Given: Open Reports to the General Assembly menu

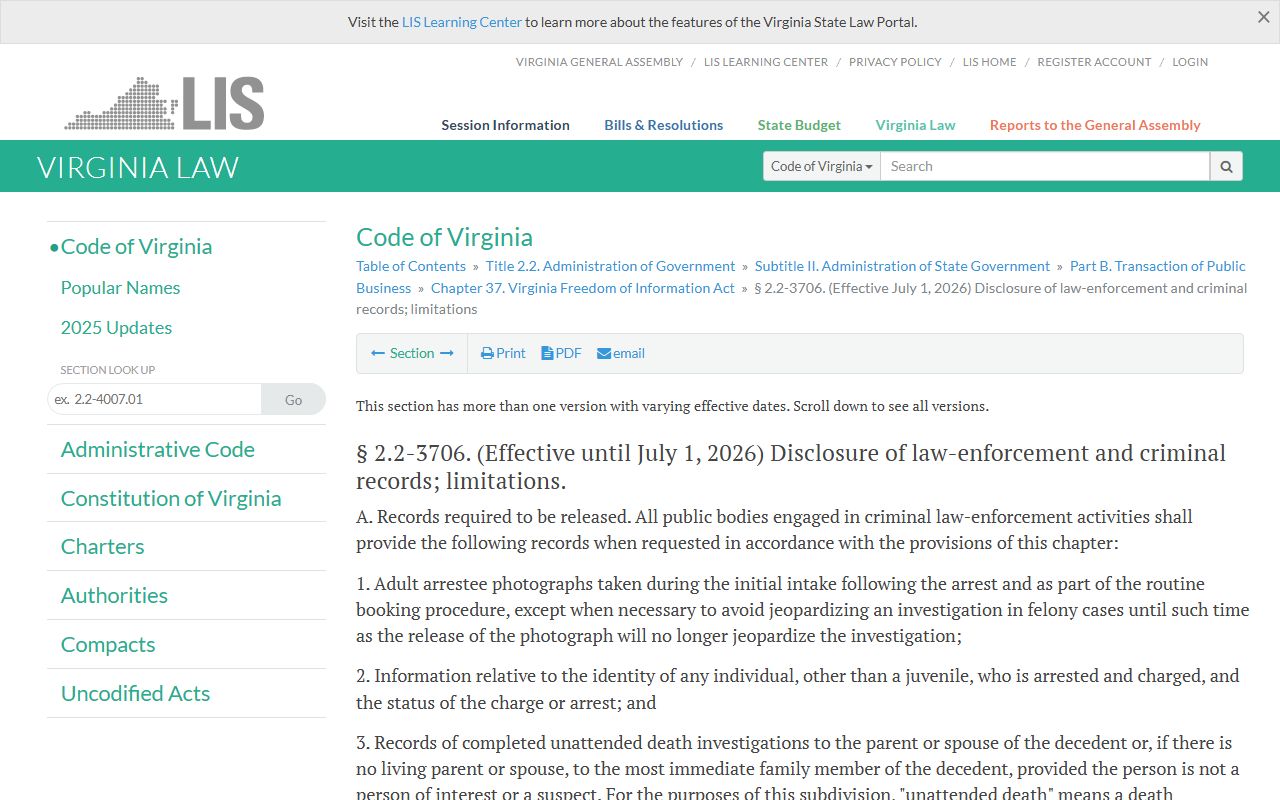Looking at the screenshot, I should 1095,125.
